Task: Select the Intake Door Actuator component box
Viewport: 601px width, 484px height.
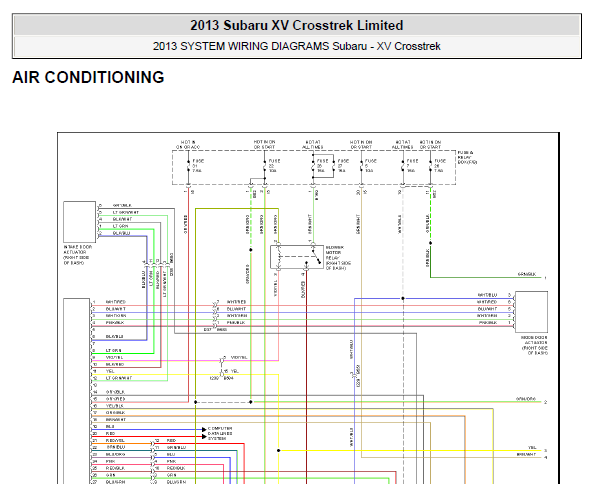Action: coord(79,222)
